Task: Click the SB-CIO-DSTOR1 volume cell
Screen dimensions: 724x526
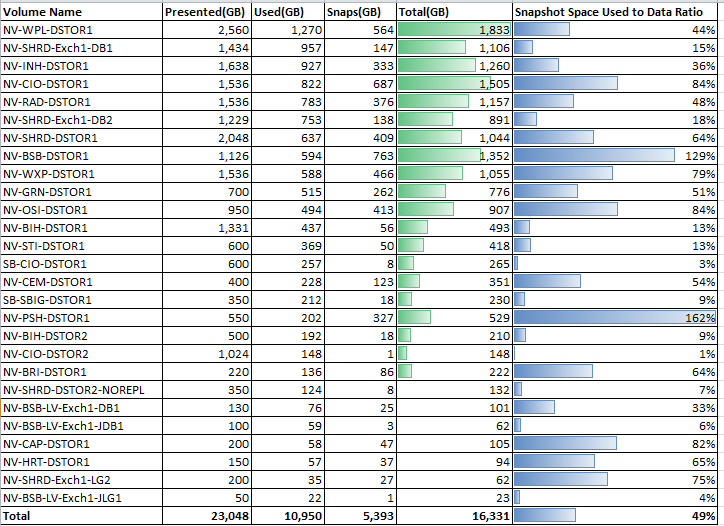Action: 82,264
